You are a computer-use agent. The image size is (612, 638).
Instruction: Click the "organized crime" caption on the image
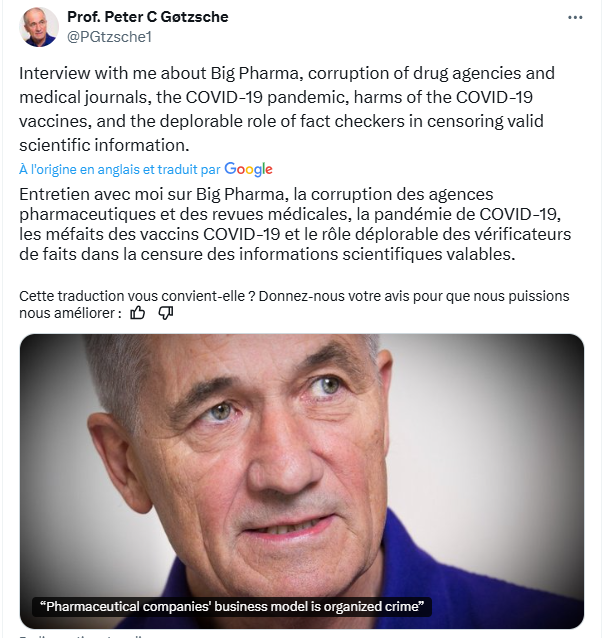coord(232,607)
